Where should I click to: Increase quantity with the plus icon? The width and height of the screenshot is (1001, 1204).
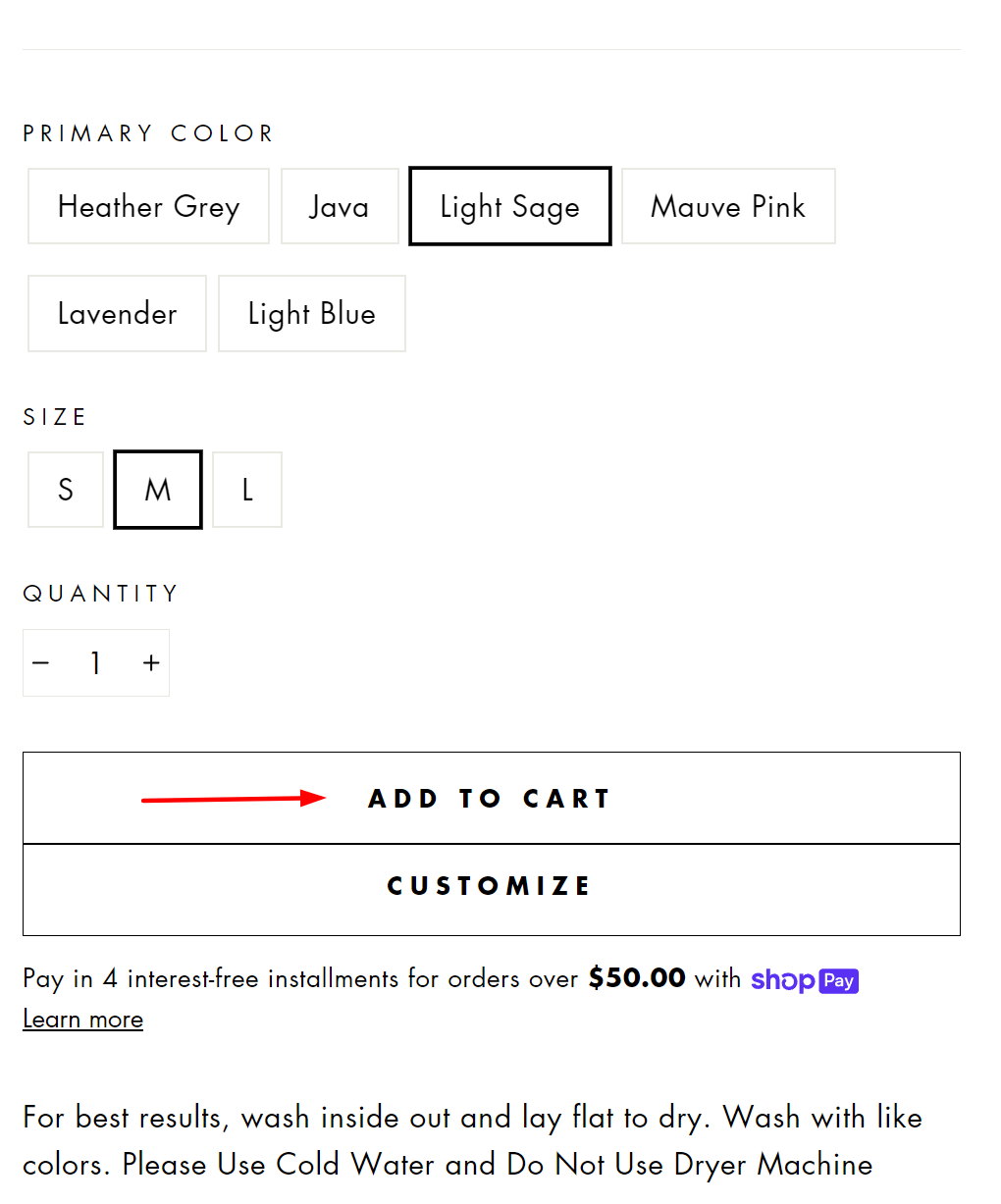(x=151, y=663)
